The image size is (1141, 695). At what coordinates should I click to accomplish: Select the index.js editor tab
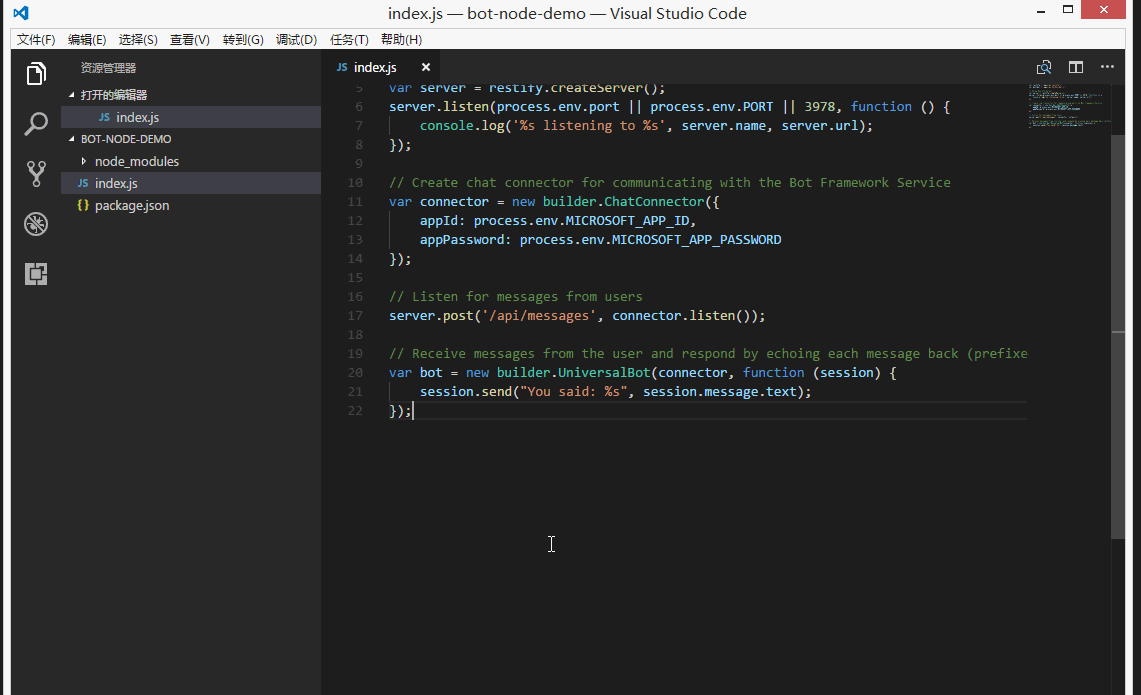383,67
